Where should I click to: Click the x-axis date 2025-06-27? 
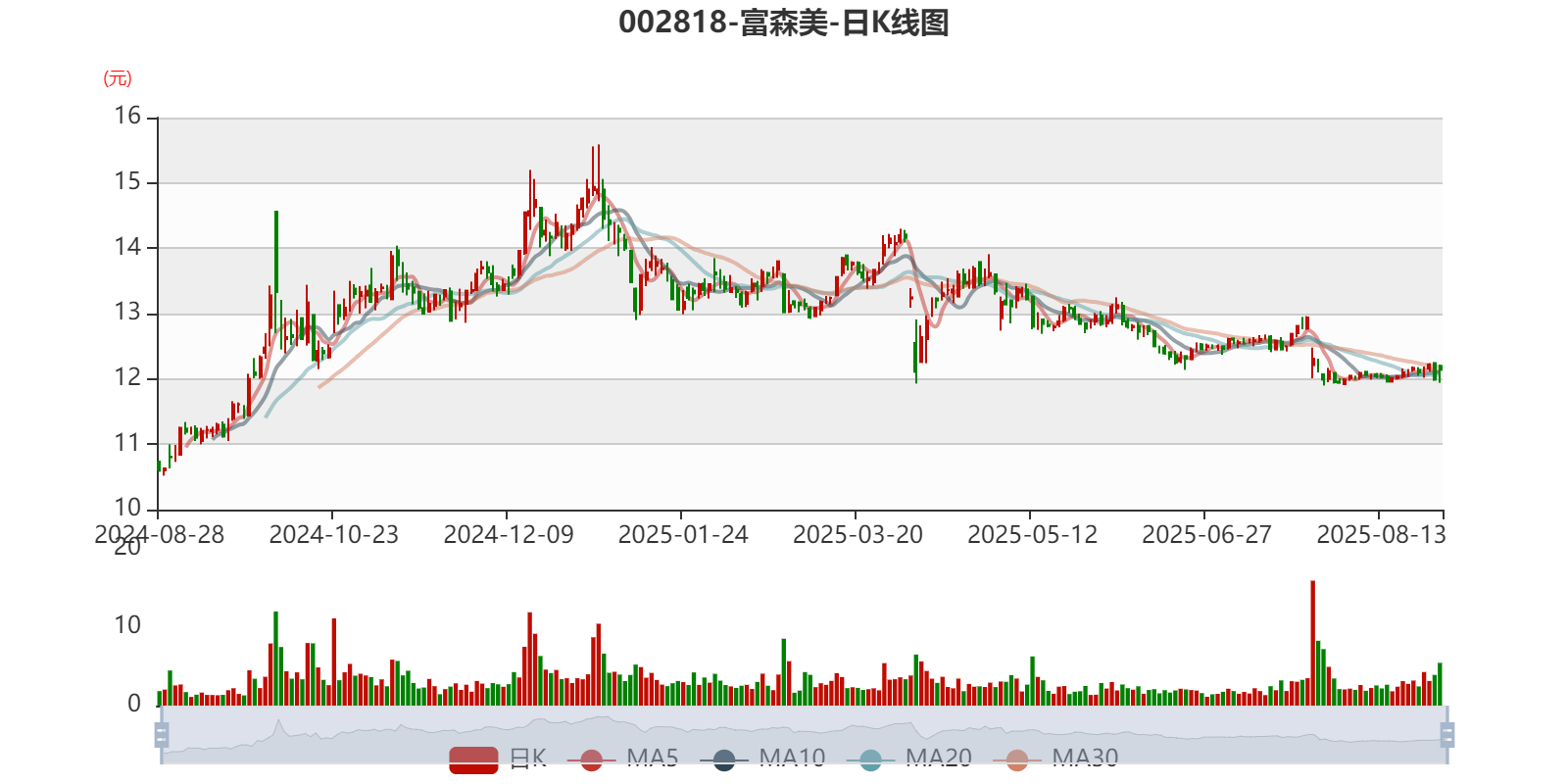1205,534
